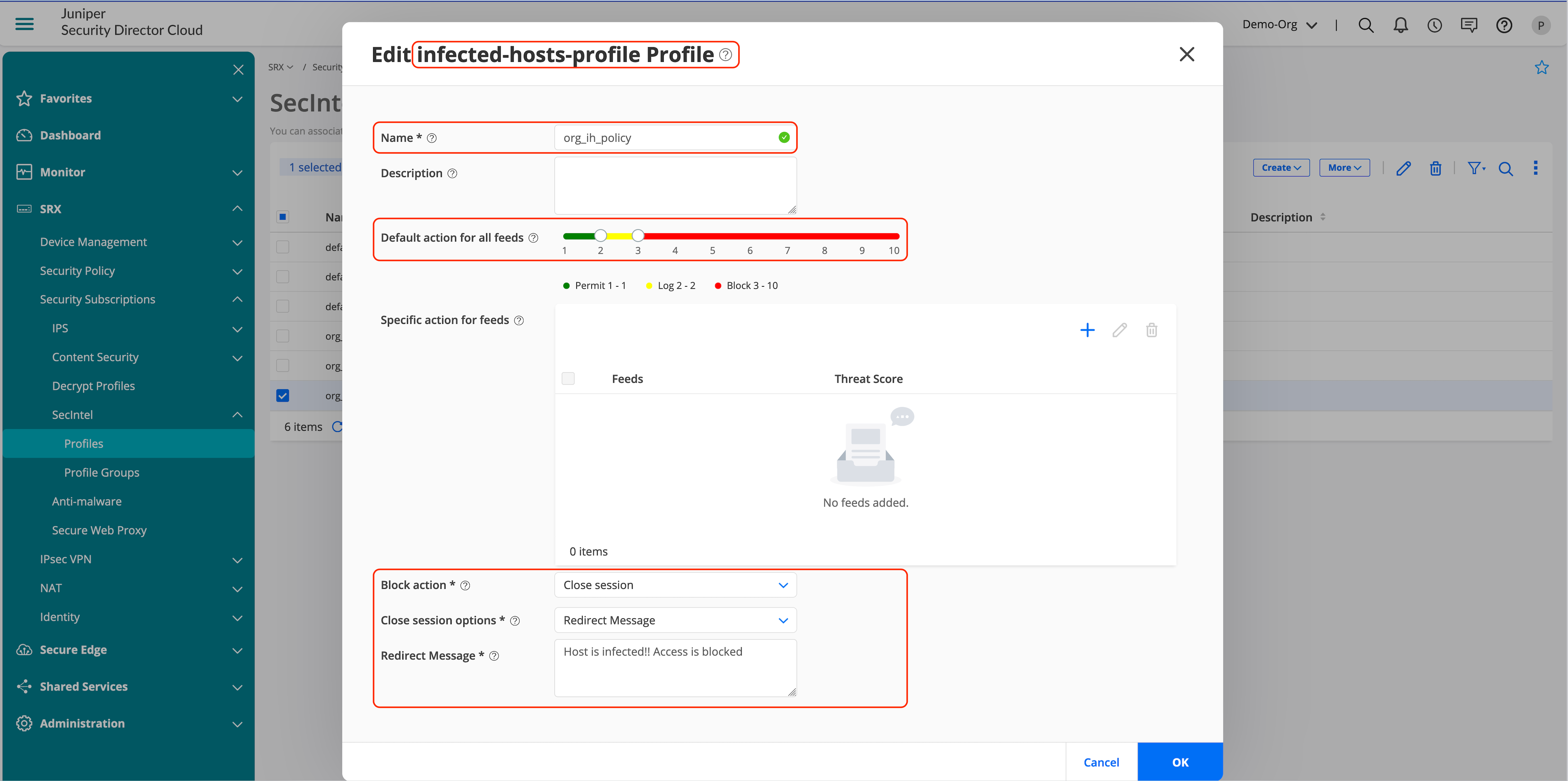This screenshot has height=781, width=1568.
Task: Click the plus icon to add feed
Action: [1087, 330]
